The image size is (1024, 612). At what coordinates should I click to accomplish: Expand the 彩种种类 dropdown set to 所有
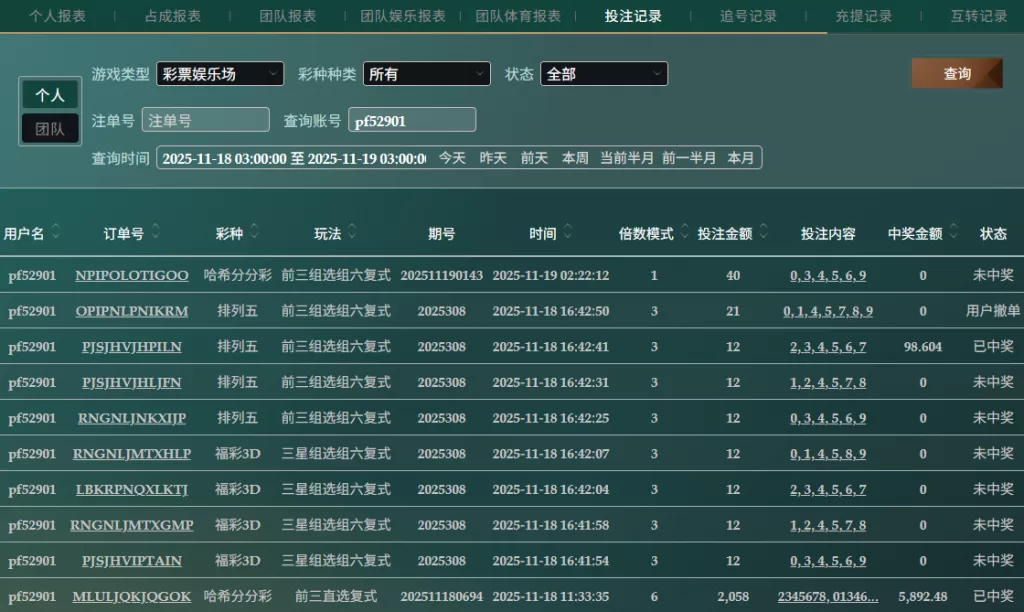[426, 74]
